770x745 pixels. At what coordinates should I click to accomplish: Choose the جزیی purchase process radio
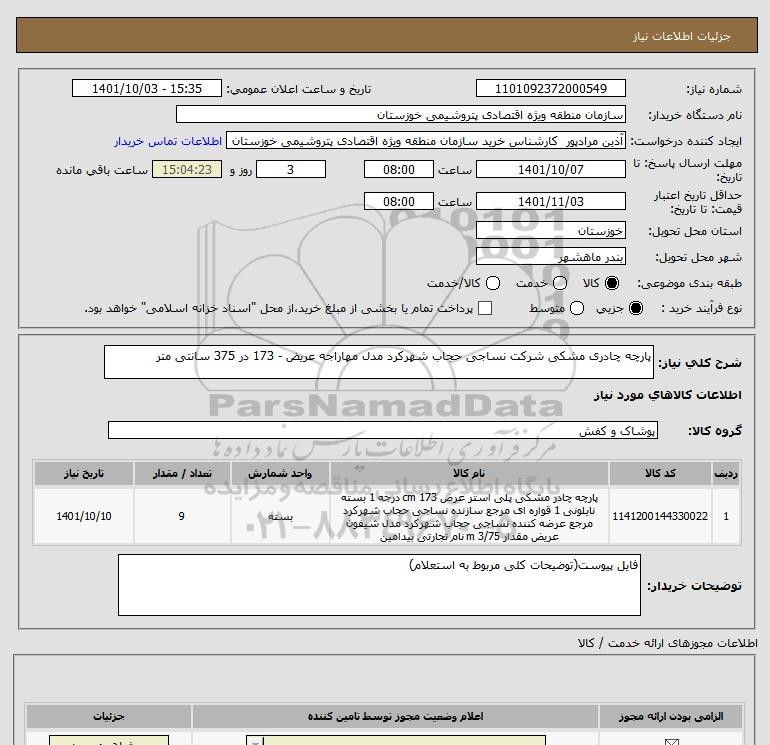point(635,308)
